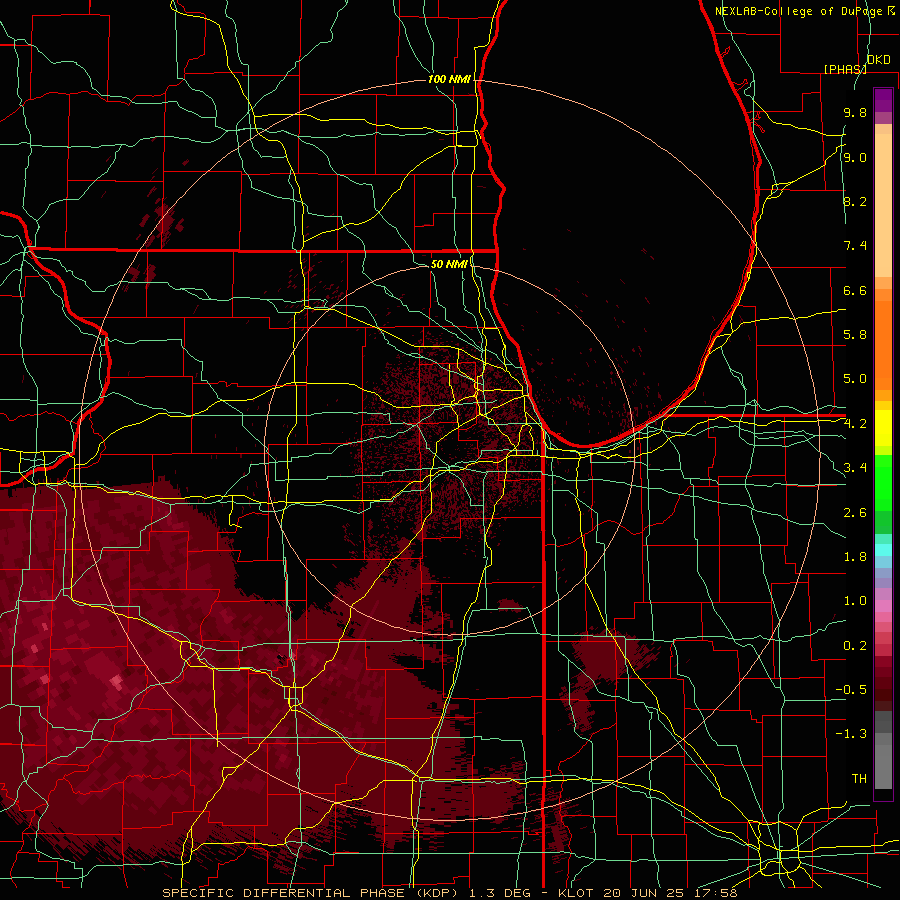Click the 3.4 legend value
The width and height of the screenshot is (900, 900).
coord(855,468)
